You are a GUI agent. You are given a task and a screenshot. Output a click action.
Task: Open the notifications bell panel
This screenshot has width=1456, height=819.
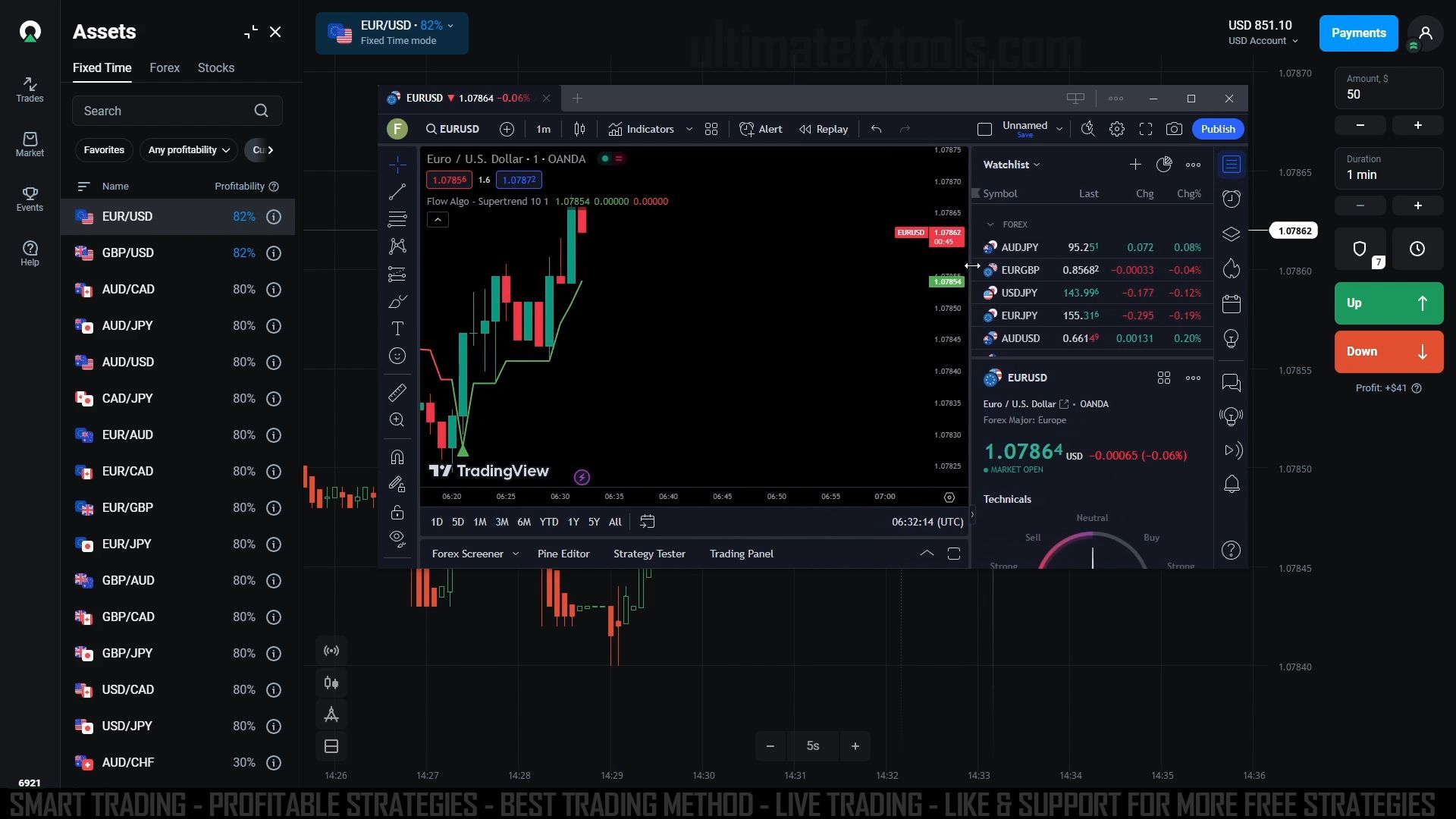tap(1232, 484)
